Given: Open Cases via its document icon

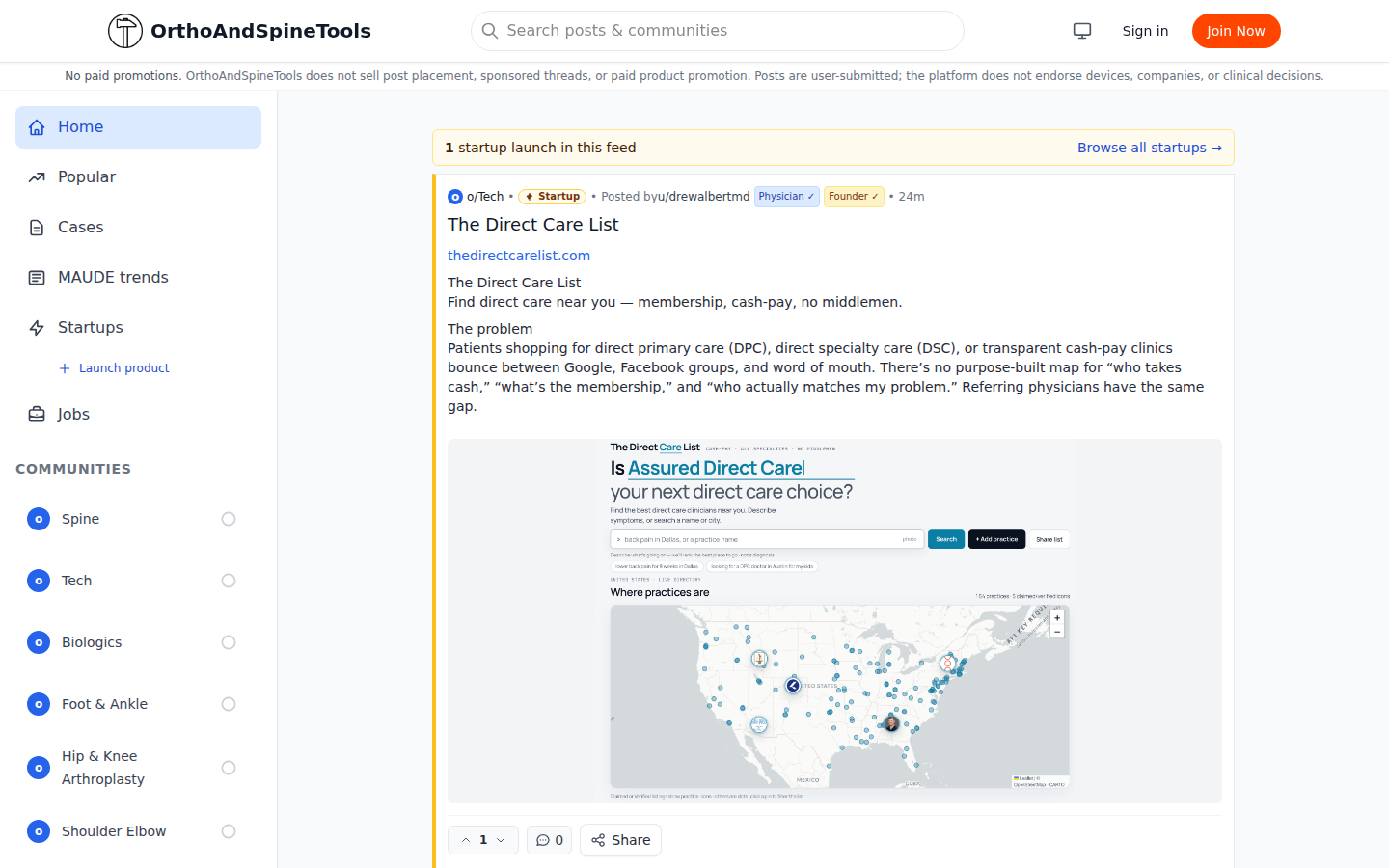Looking at the screenshot, I should point(37,228).
